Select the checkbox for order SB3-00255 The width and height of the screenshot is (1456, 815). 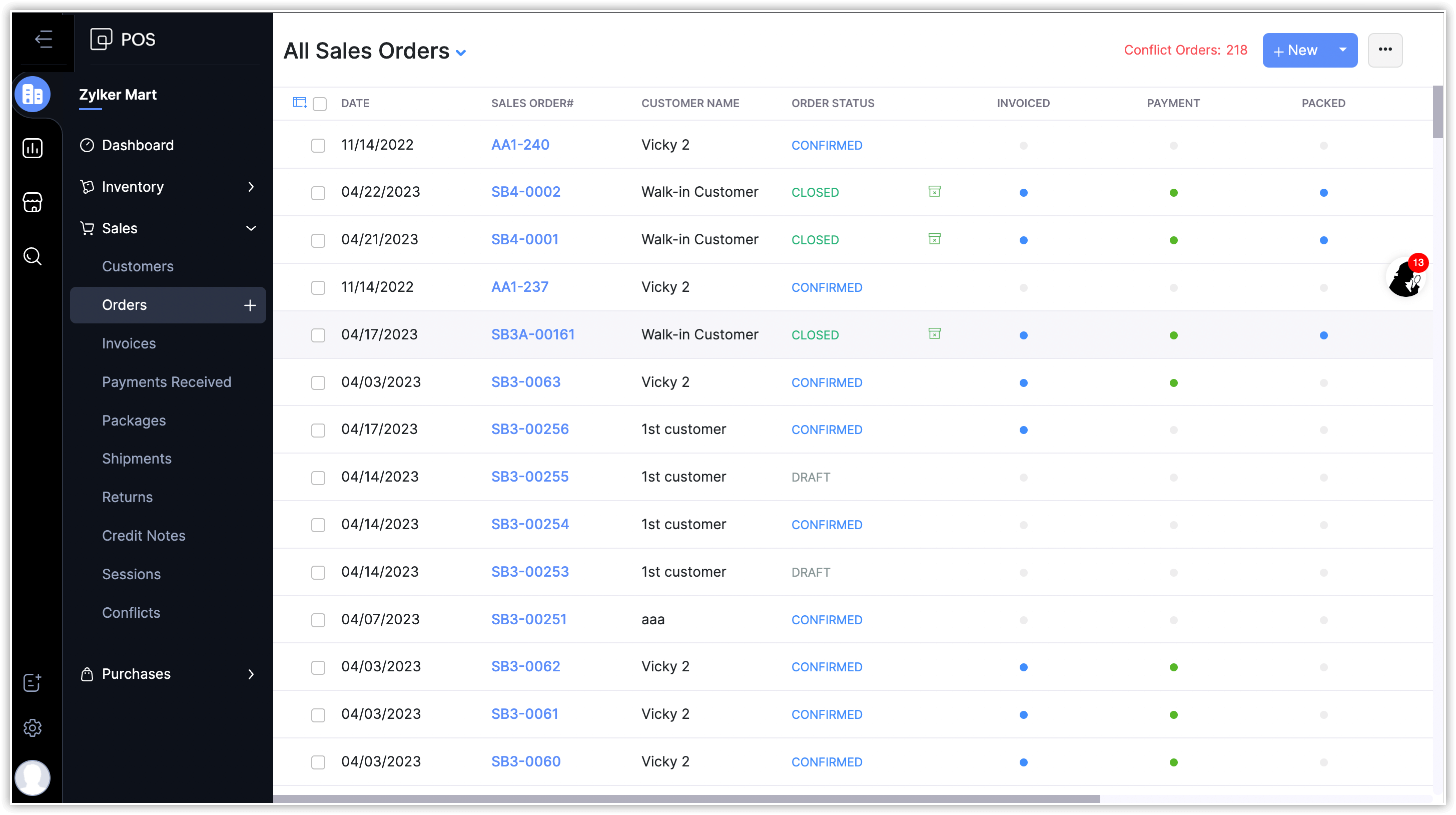click(x=318, y=478)
